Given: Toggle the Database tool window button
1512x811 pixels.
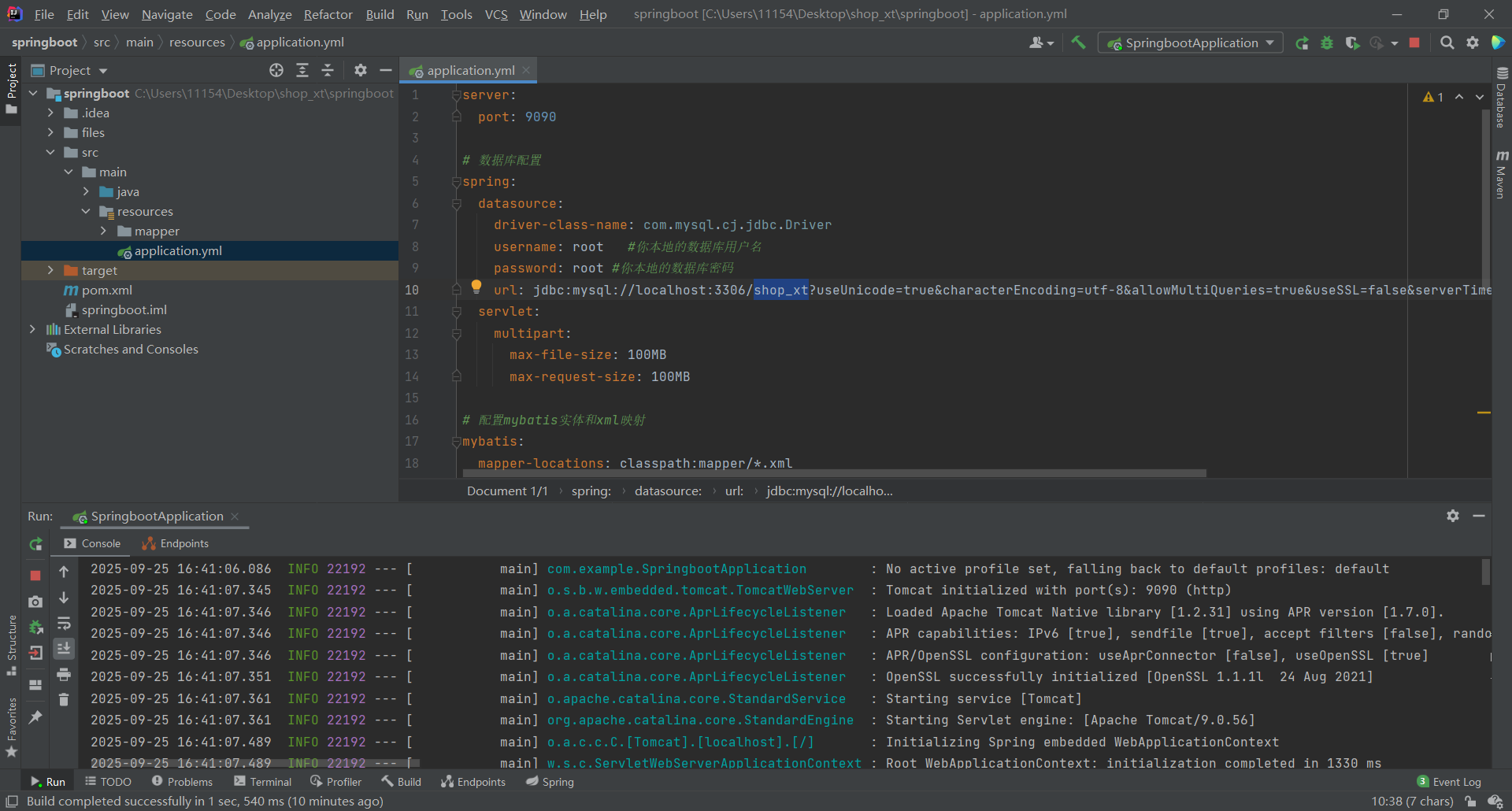Looking at the screenshot, I should [1502, 98].
